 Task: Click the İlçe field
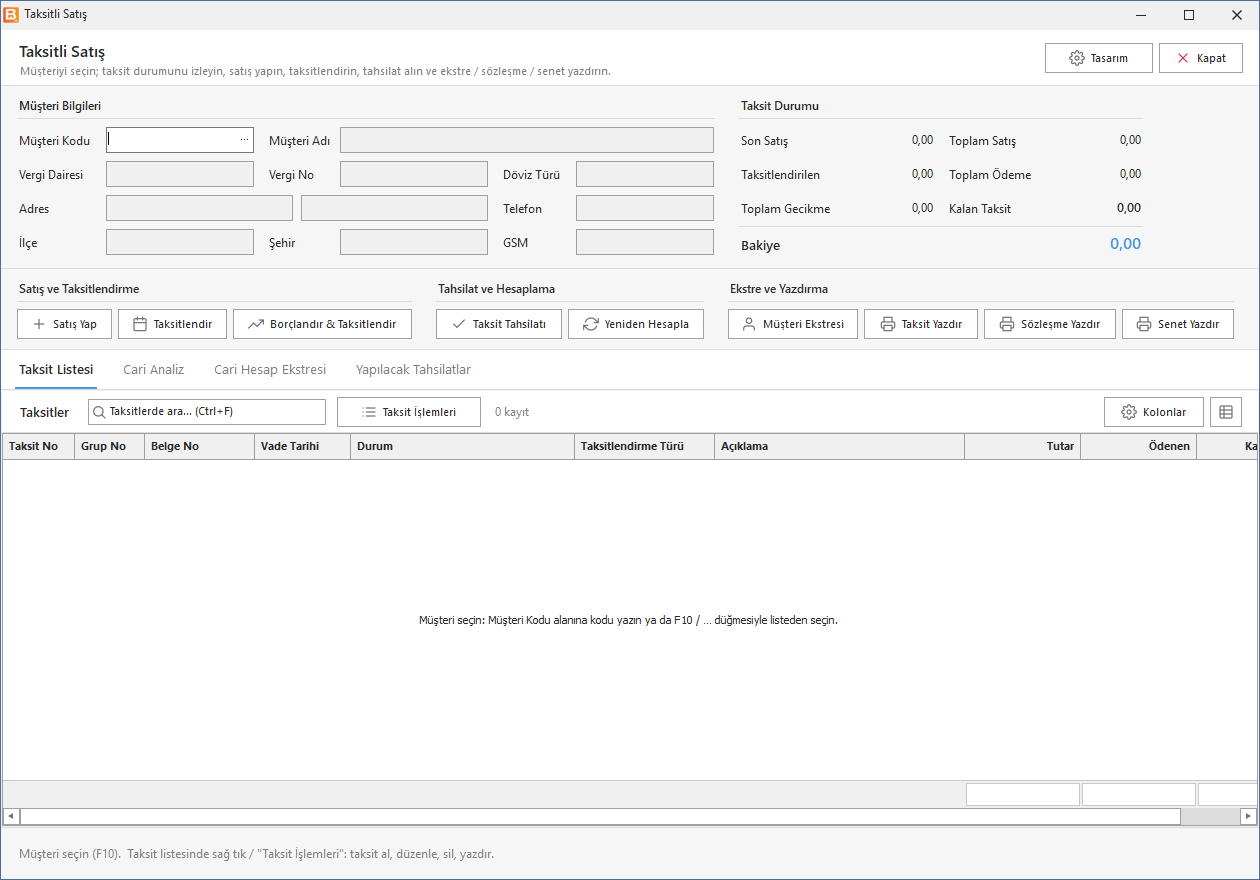[180, 242]
